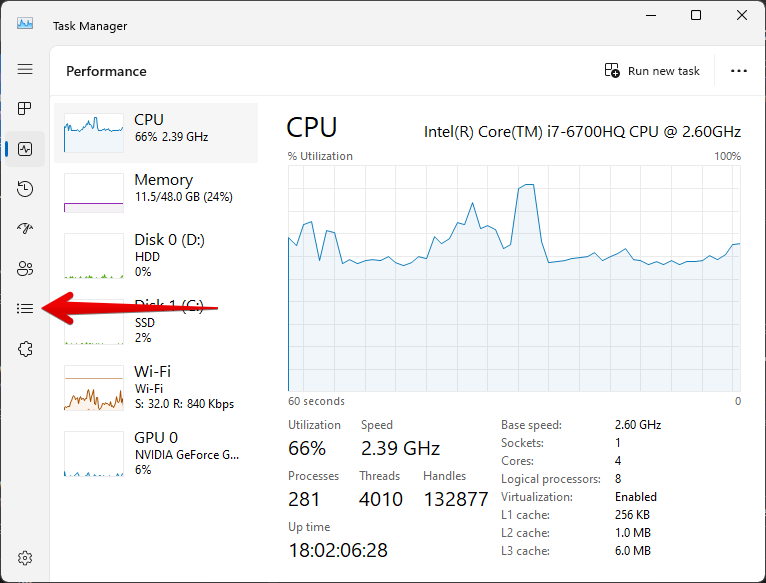Viewport: 766px width, 583px height.
Task: Select Disk 0 (D:) HDD entry
Action: (156, 254)
